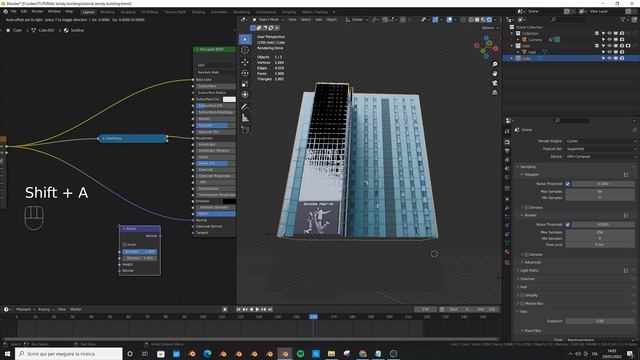Image resolution: width=640 pixels, height=360 pixels.
Task: Open the Object Mode dropdown
Action: pos(268,20)
